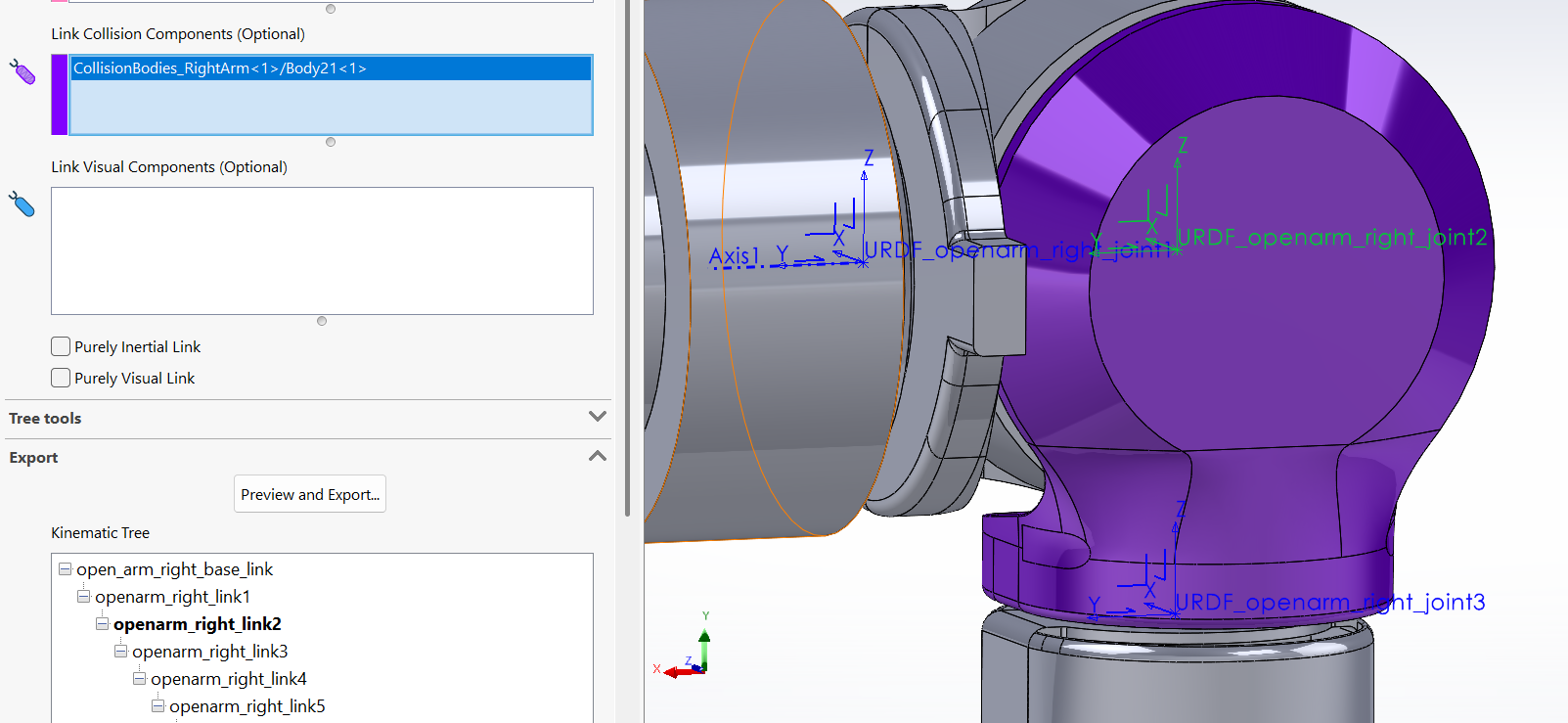Expand the Tree tools section

(598, 417)
